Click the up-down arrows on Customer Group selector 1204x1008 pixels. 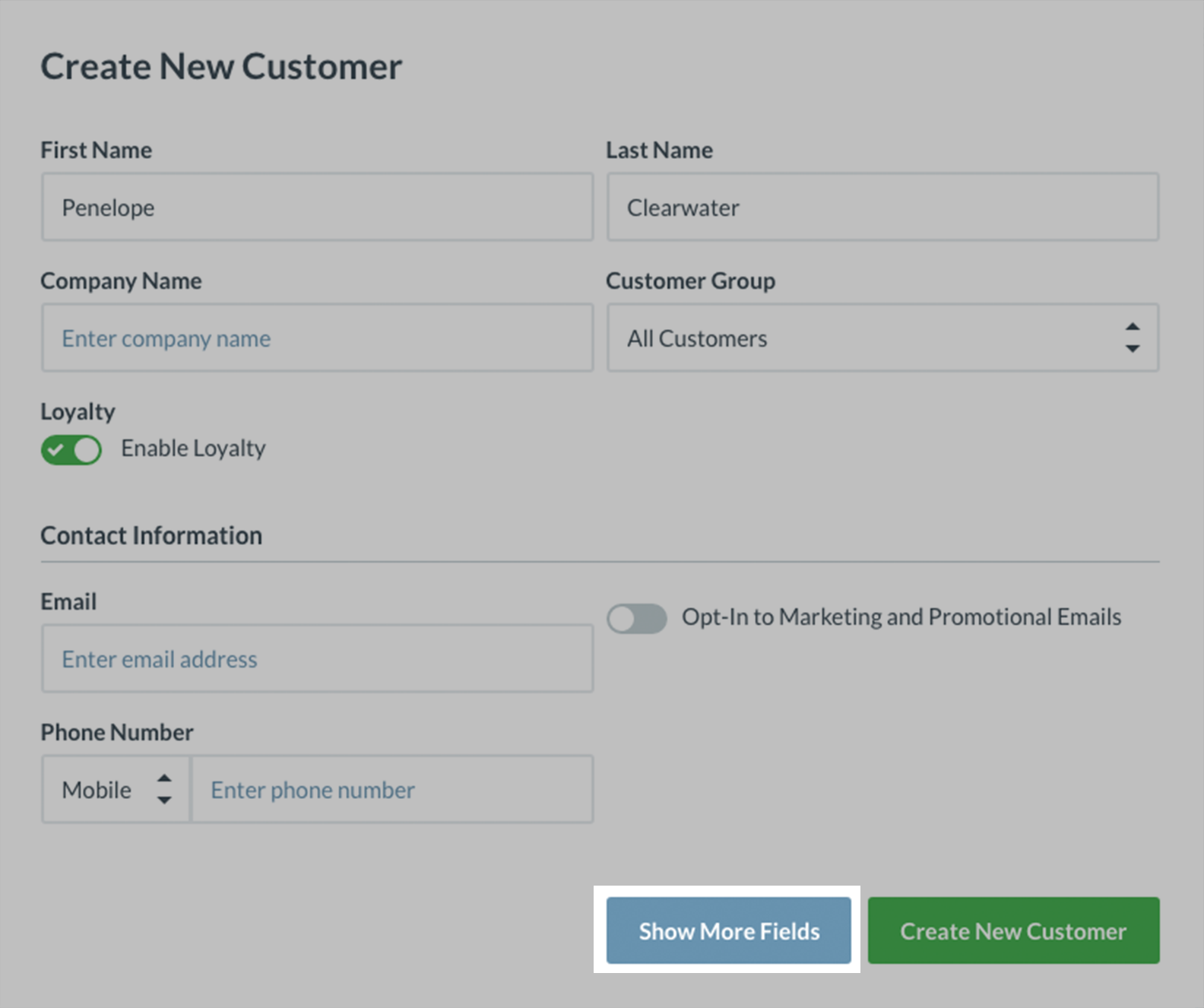1133,338
